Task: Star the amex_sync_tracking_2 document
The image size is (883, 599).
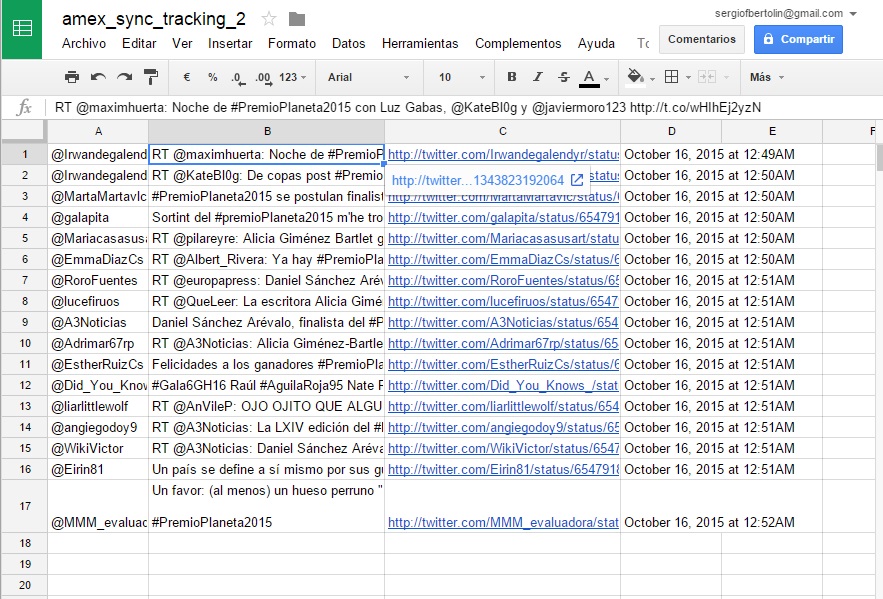Action: click(x=269, y=19)
